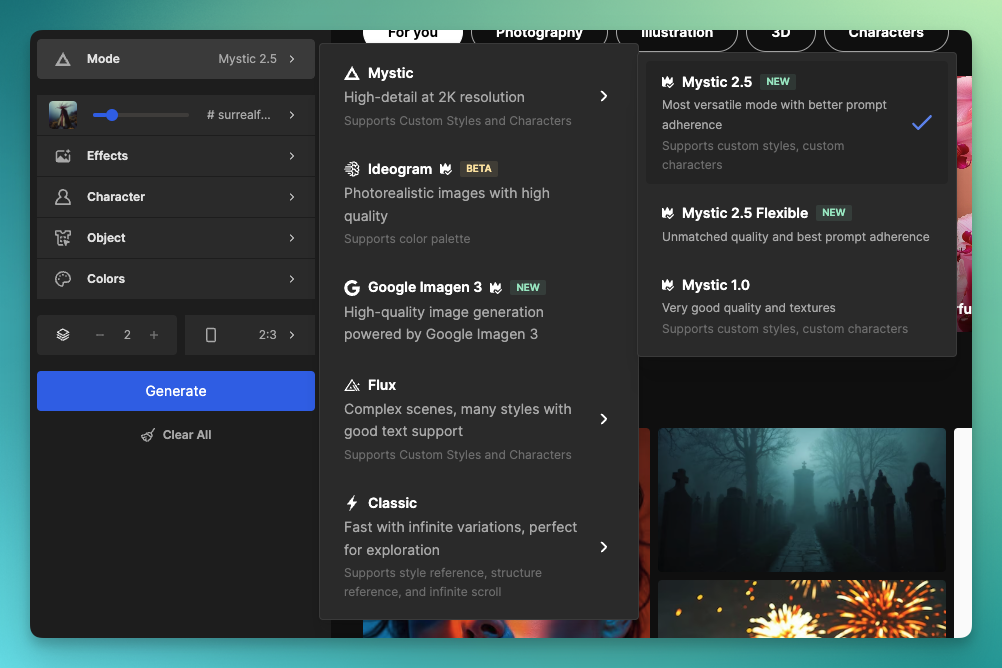The width and height of the screenshot is (1002, 668).
Task: Select Mystic 2.5 Flexible option
Action: click(x=797, y=224)
